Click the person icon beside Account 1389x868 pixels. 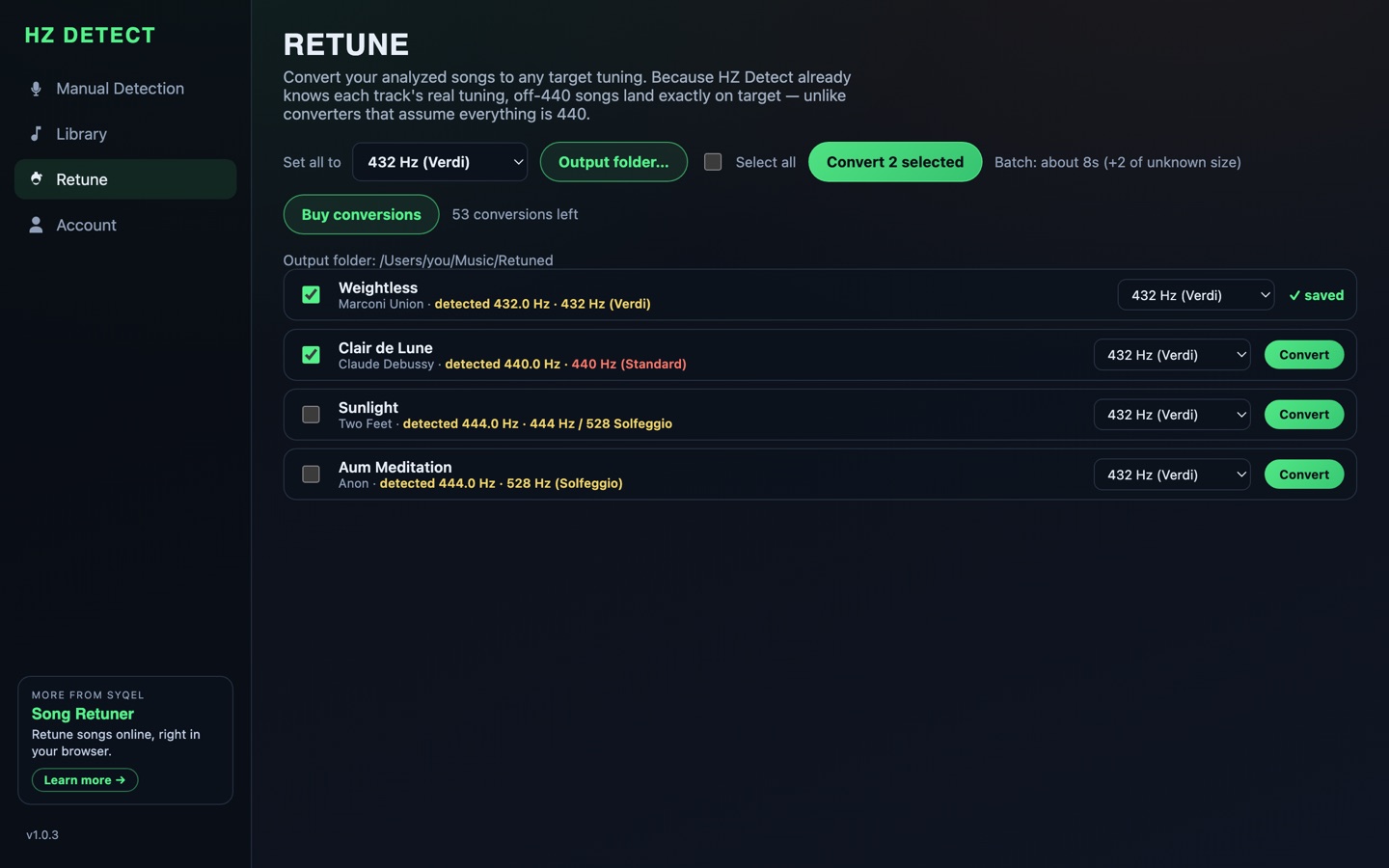pos(36,225)
